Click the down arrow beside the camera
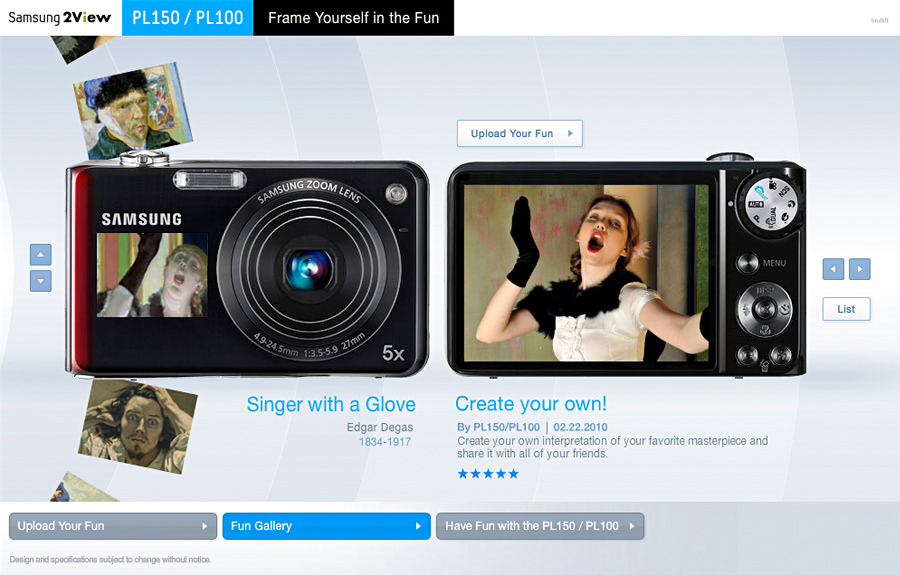Image resolution: width=900 pixels, height=575 pixels. click(x=41, y=281)
